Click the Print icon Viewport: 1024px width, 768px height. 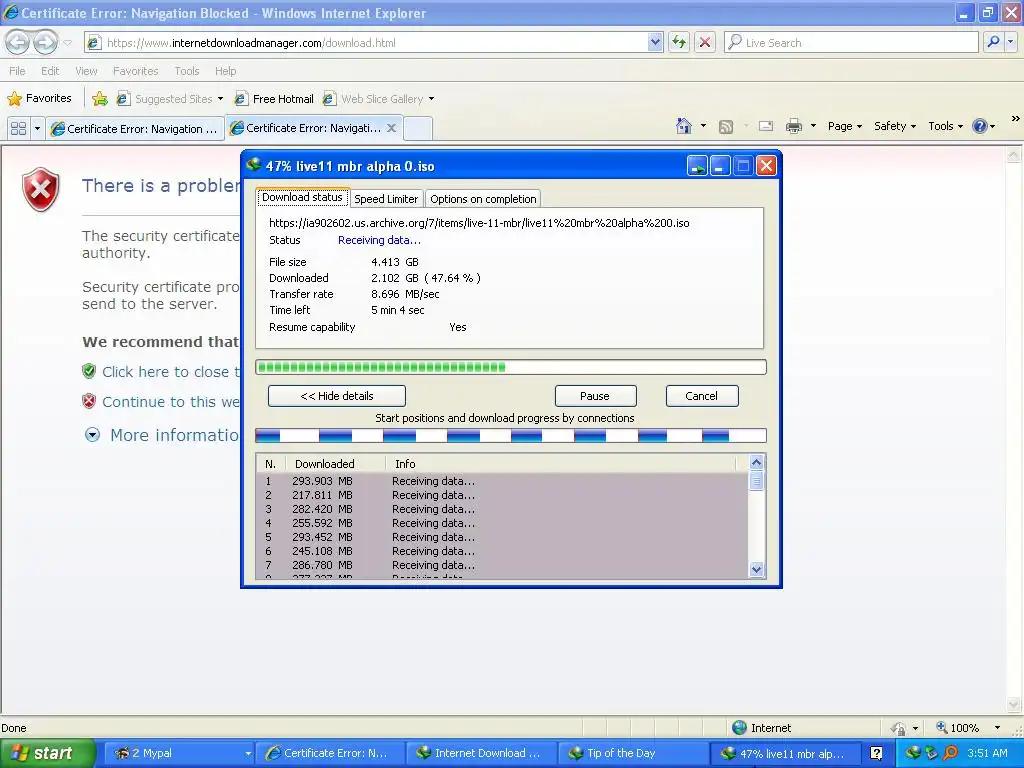(793, 126)
